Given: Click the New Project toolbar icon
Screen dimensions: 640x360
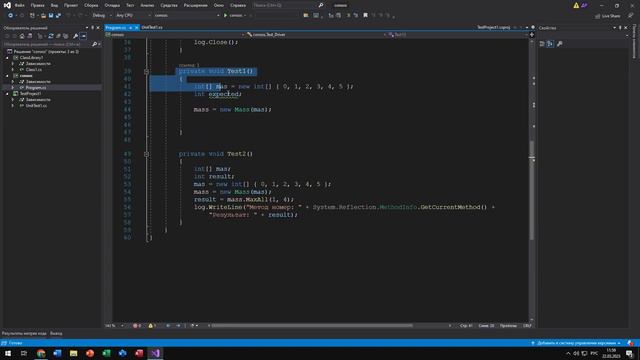Looking at the screenshot, I should click(32, 16).
